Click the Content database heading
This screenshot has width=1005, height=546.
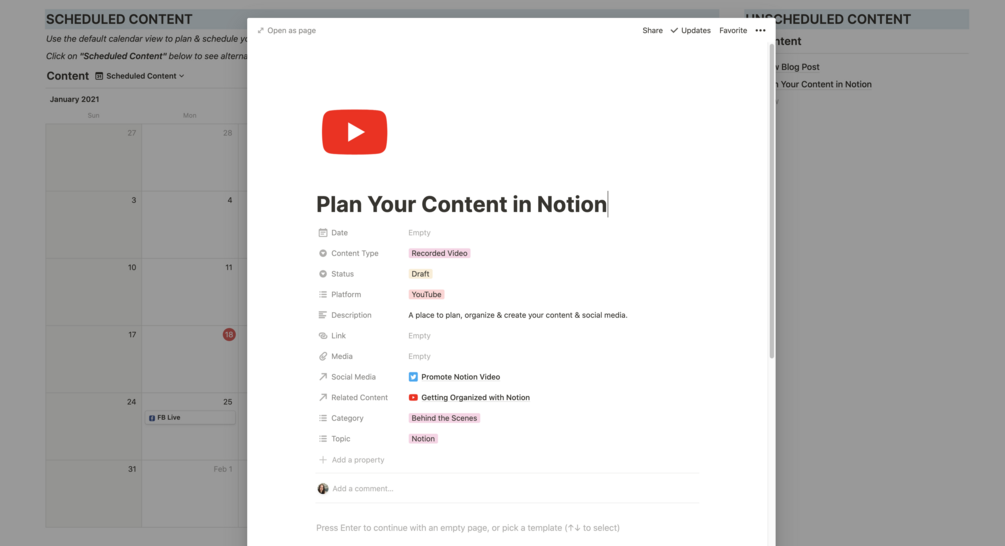[67, 76]
